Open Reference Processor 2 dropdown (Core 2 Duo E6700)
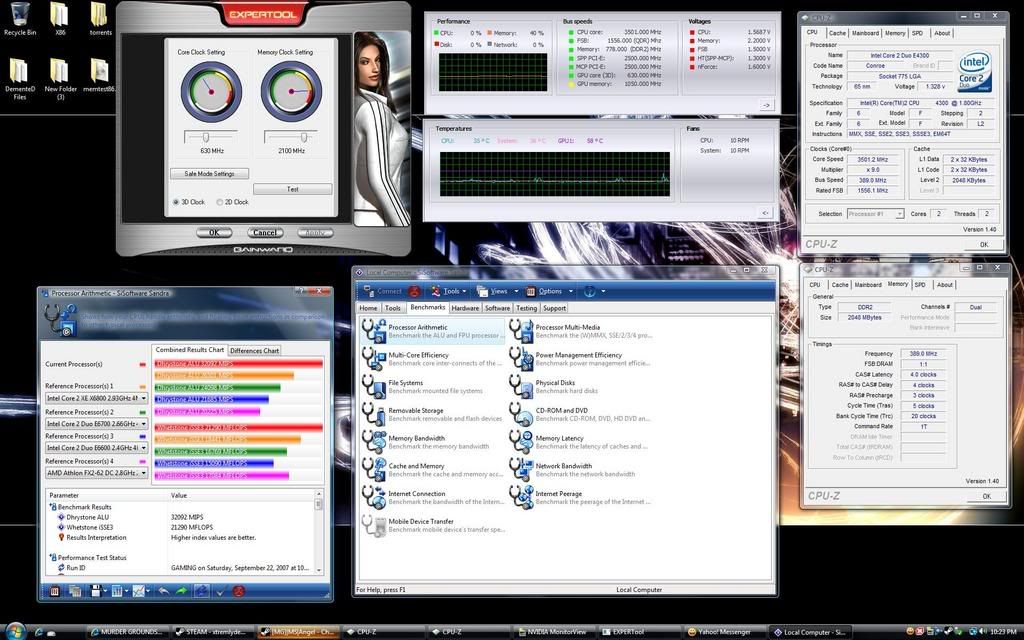The image size is (1024, 640). click(97, 424)
